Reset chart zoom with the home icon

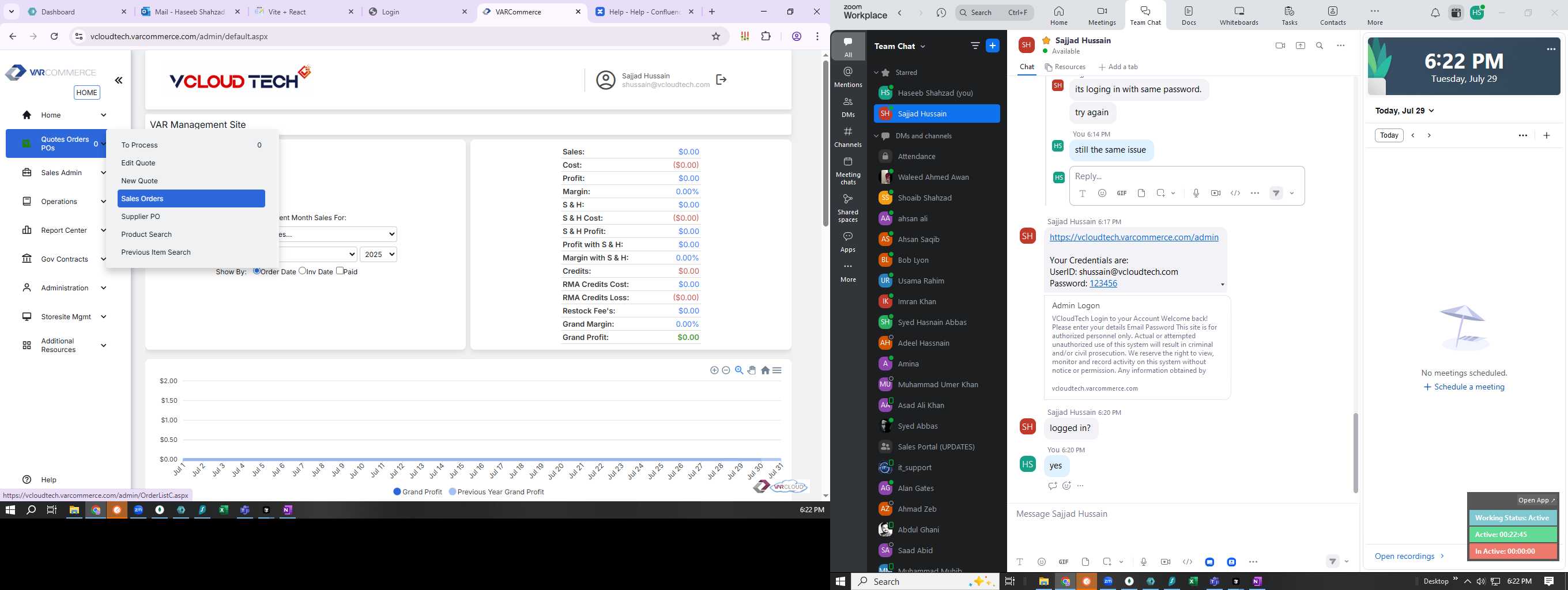(765, 370)
